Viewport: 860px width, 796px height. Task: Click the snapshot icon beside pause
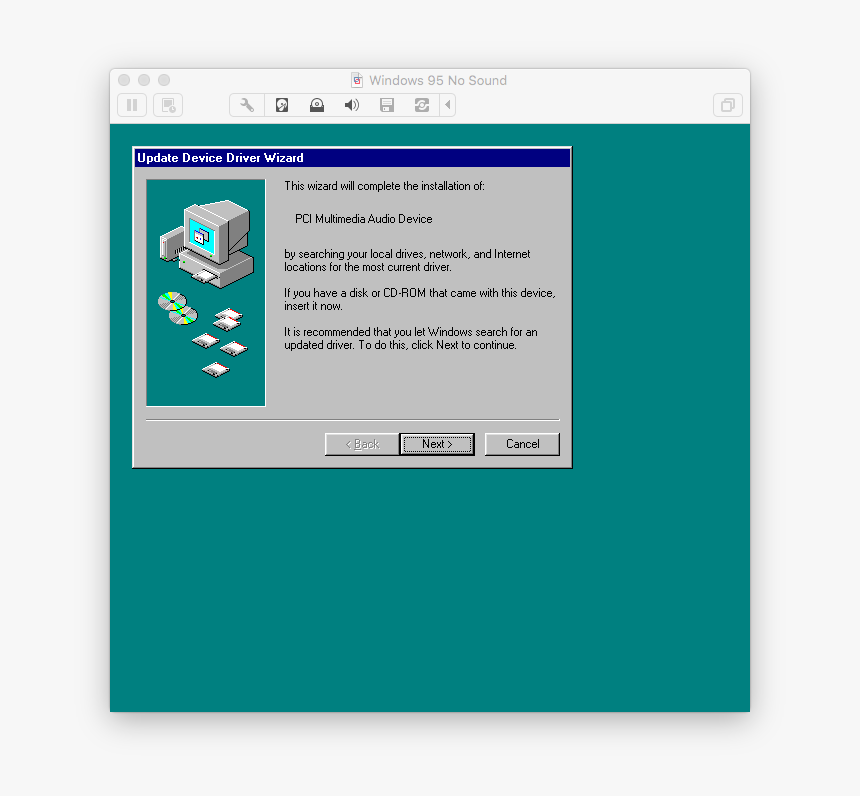(167, 105)
